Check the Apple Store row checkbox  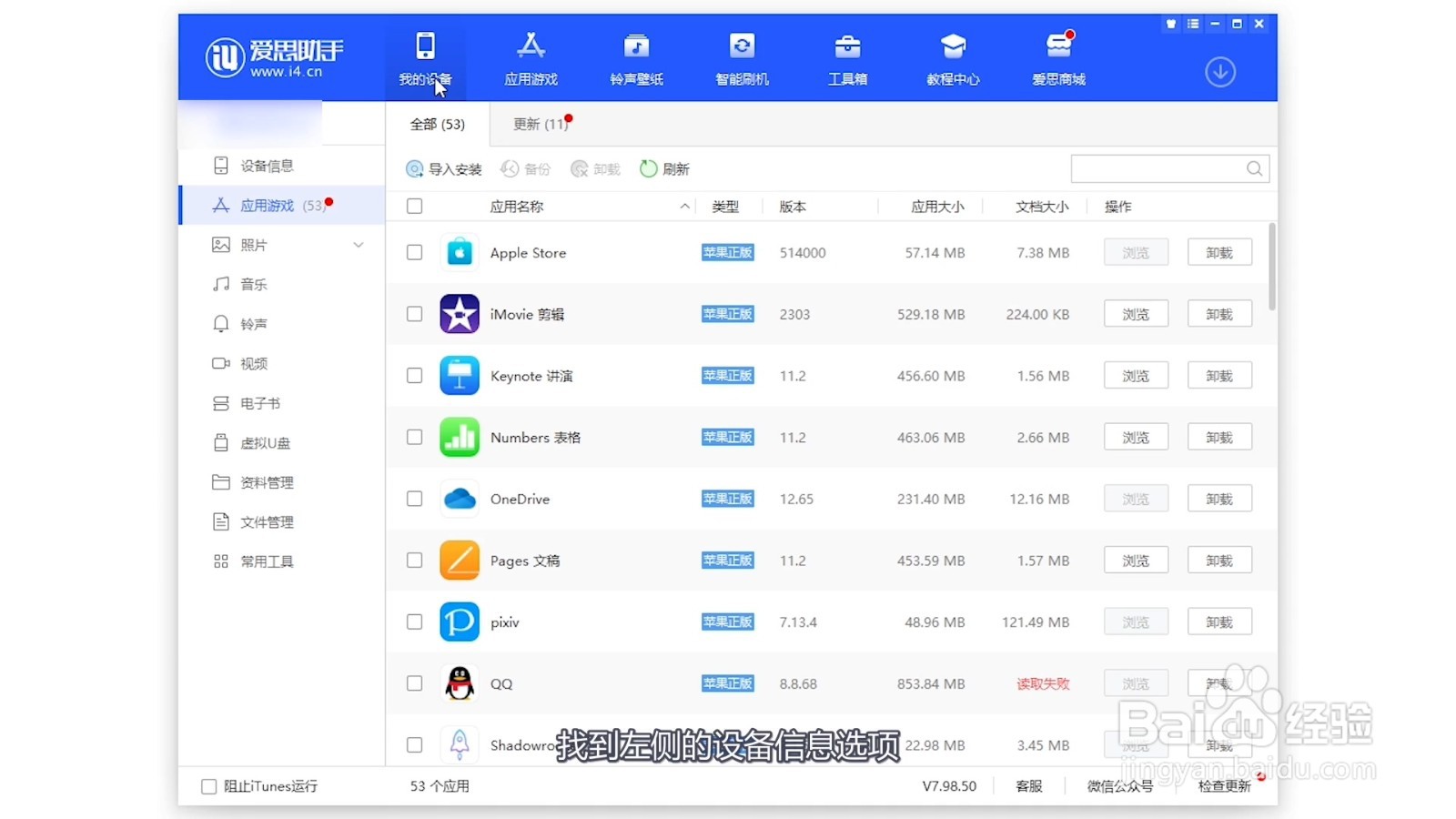(x=414, y=252)
